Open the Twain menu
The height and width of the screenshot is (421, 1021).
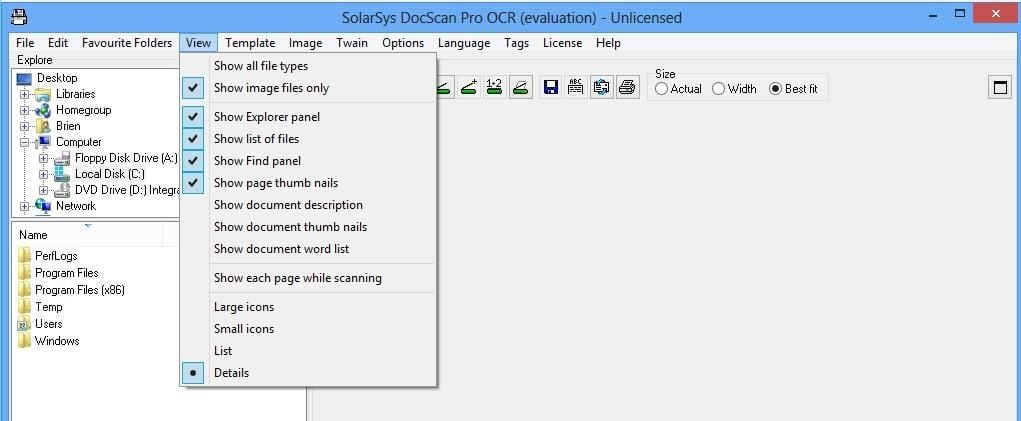[352, 43]
